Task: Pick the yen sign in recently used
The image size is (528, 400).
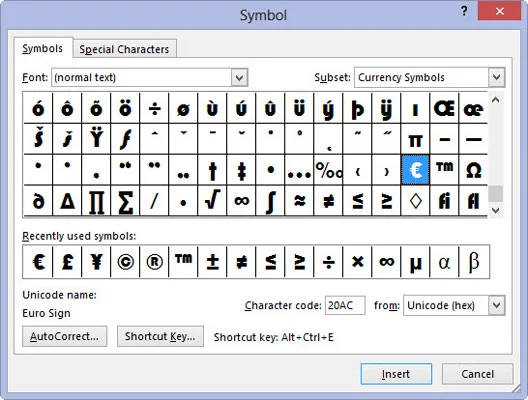Action: pos(96,262)
